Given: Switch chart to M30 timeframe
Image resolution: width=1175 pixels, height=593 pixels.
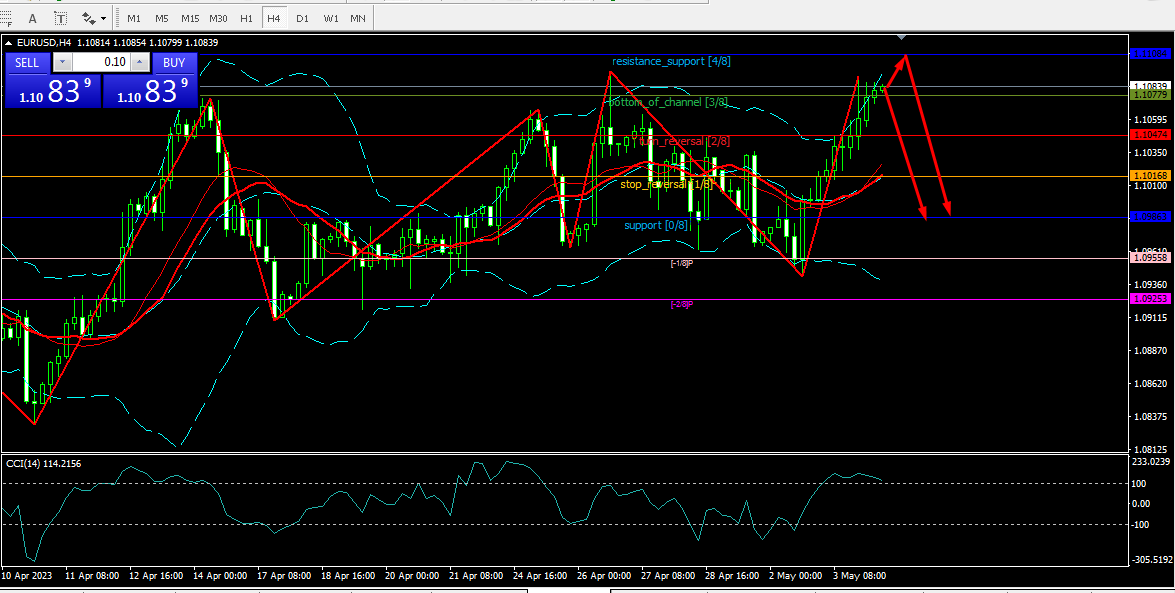Looking at the screenshot, I should click(x=218, y=18).
